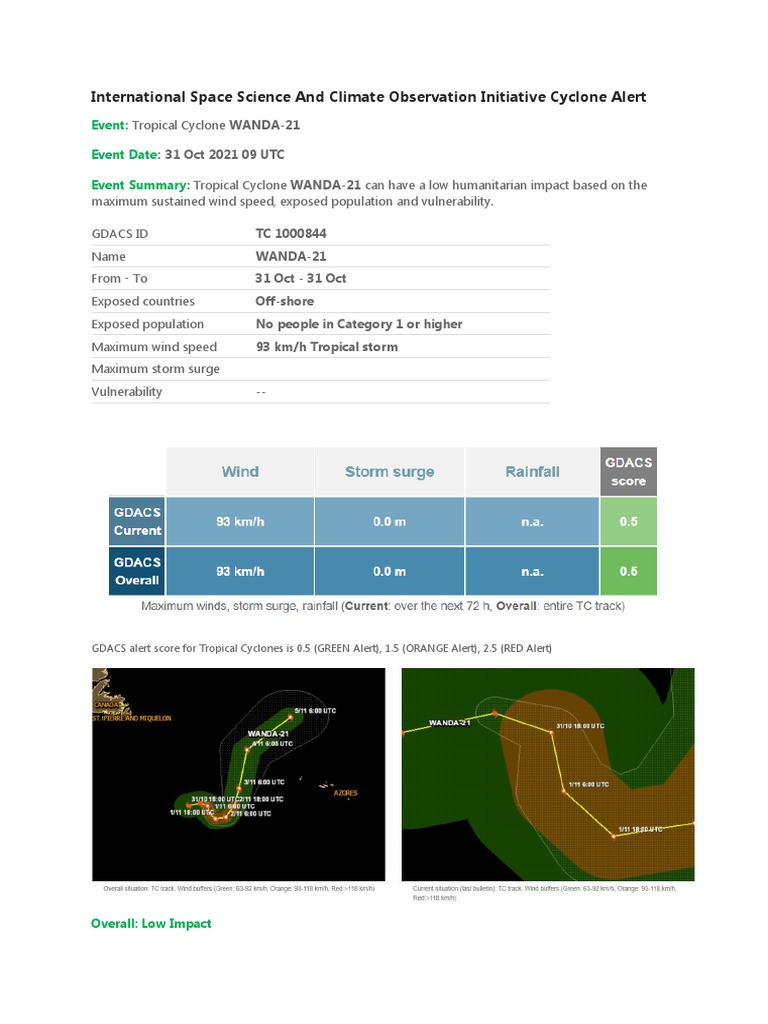Select the value '31 Oct - 31 Oct'
Screen dimensions: 768x1024
[300, 278]
